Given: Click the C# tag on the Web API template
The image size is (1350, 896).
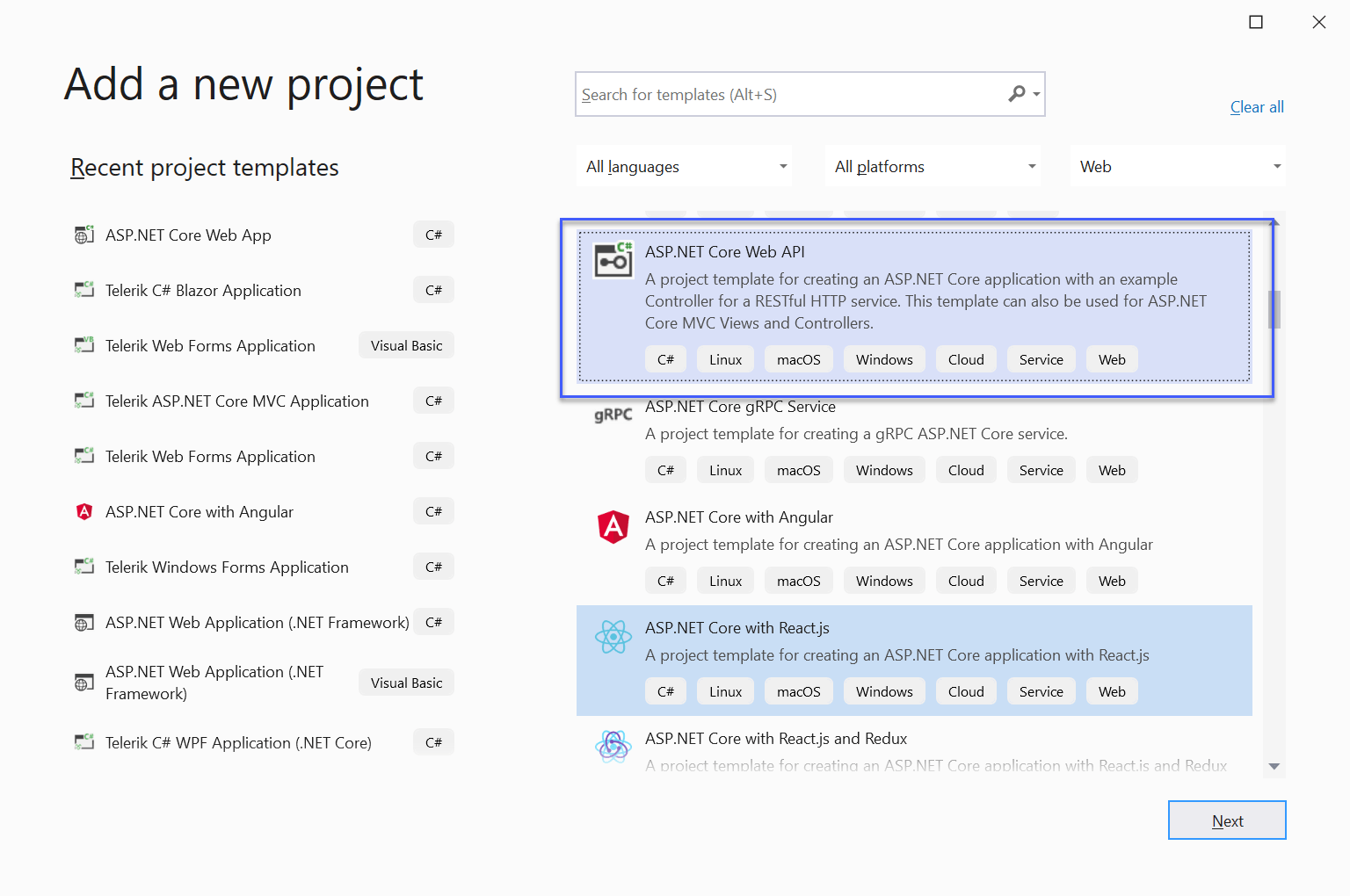Looking at the screenshot, I should (665, 358).
